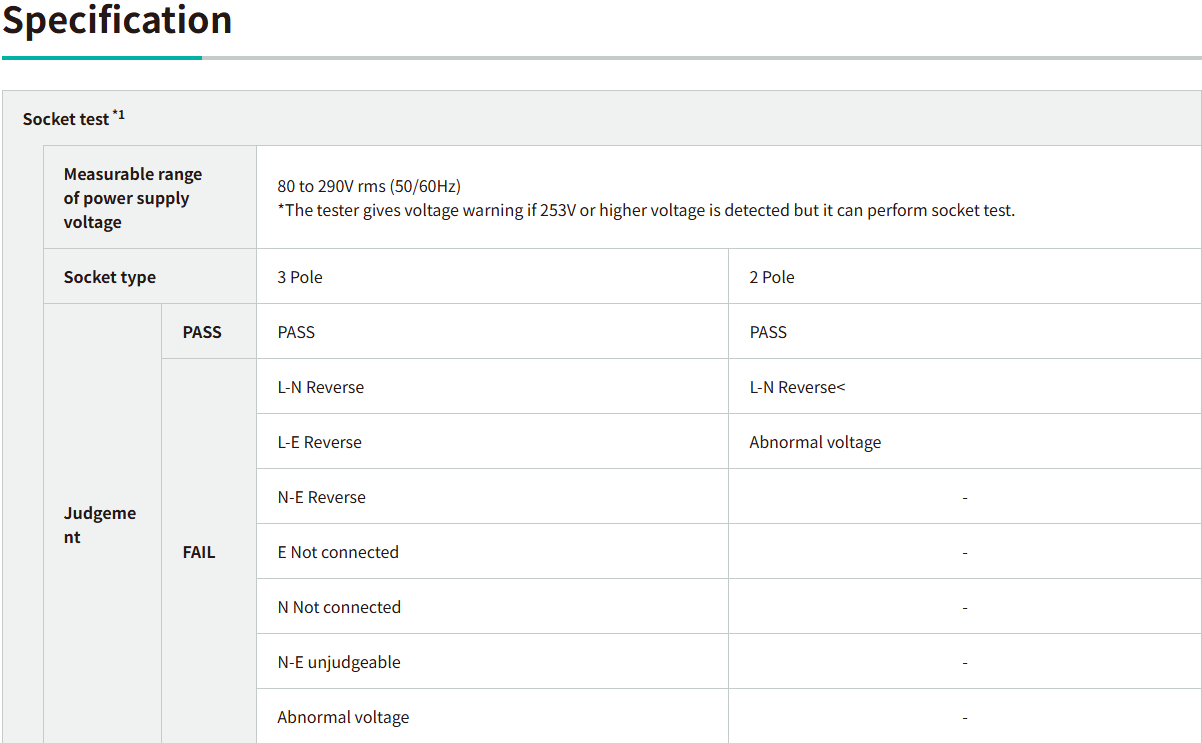Click the Socket test section title
The image size is (1202, 743).
(x=66, y=119)
